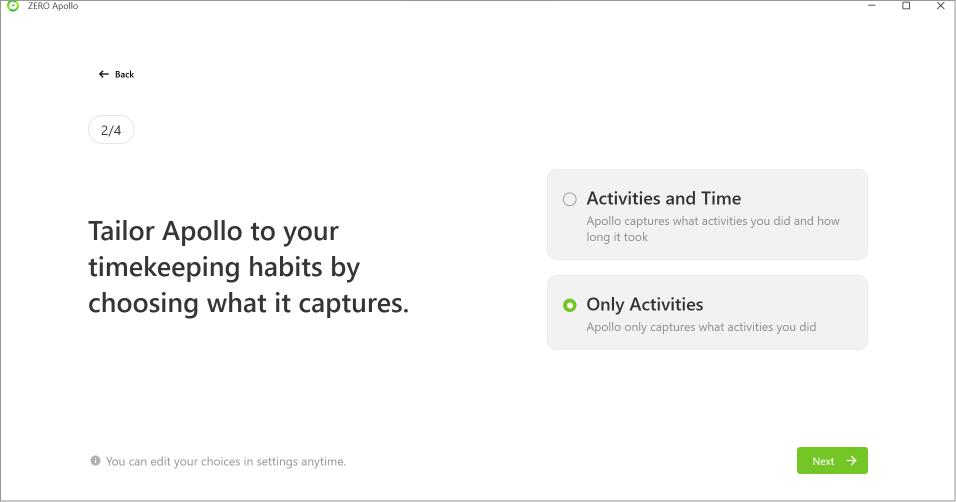Click the 'ZERO Apollo' window title text
The width and height of the screenshot is (956, 502).
(x=54, y=6)
